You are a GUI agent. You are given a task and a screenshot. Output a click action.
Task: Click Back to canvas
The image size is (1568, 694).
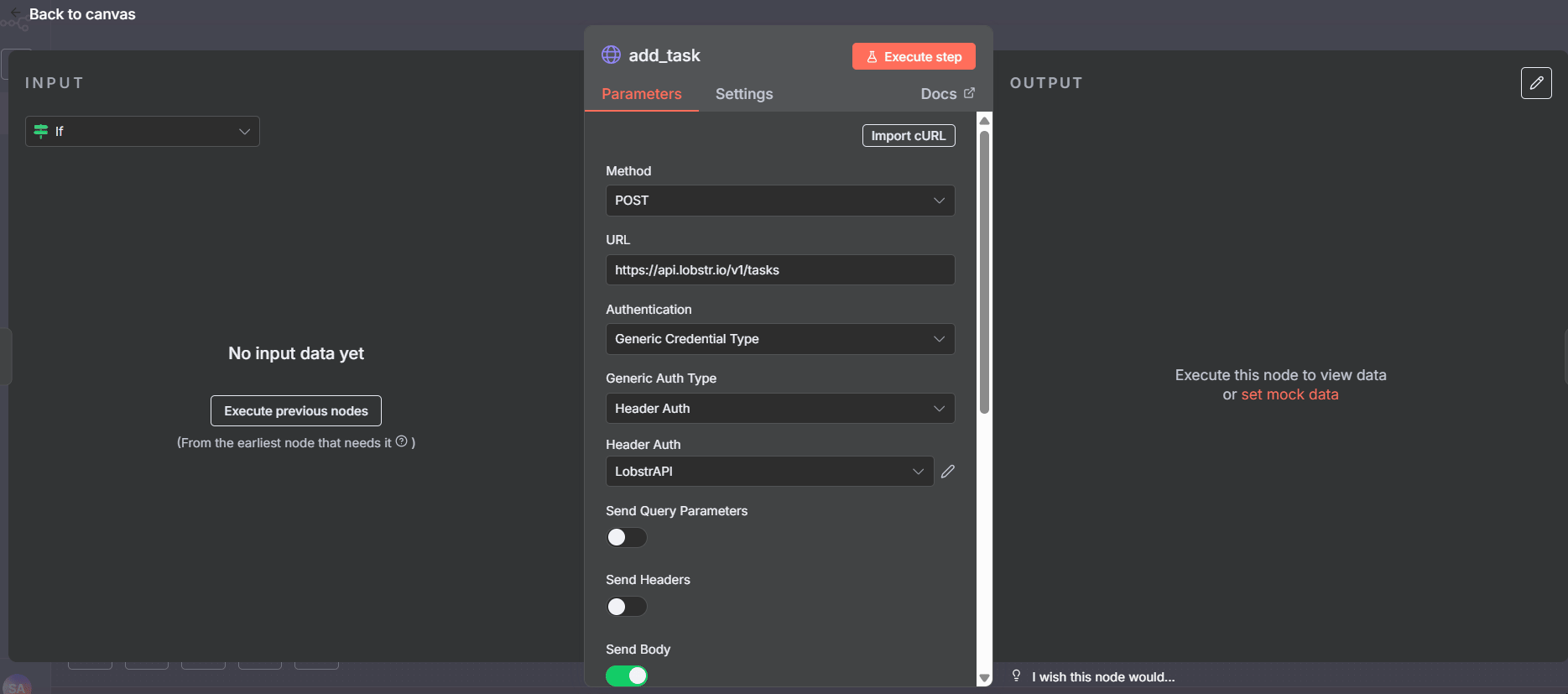coord(82,14)
